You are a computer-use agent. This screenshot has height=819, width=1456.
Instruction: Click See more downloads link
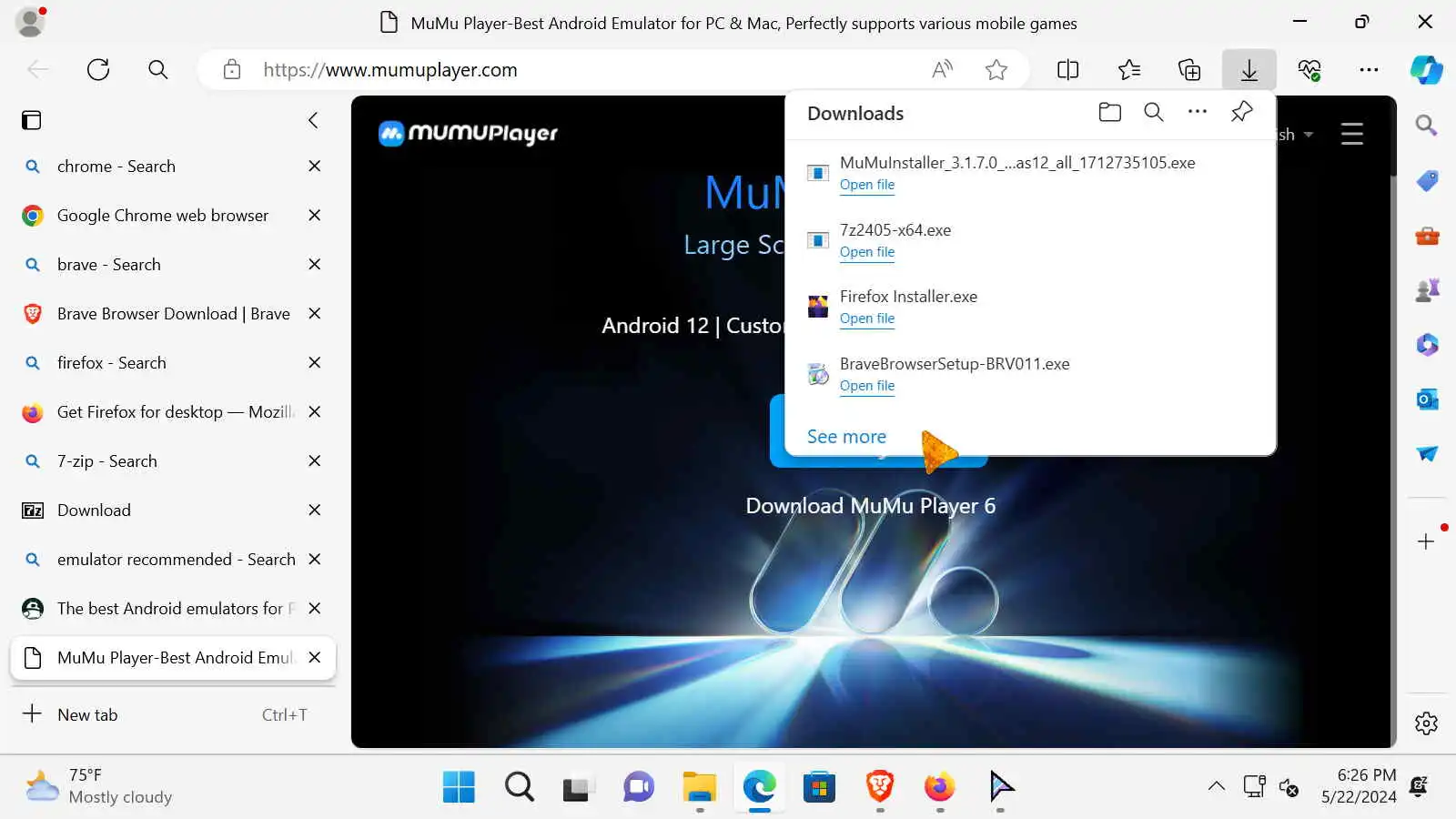coord(846,437)
